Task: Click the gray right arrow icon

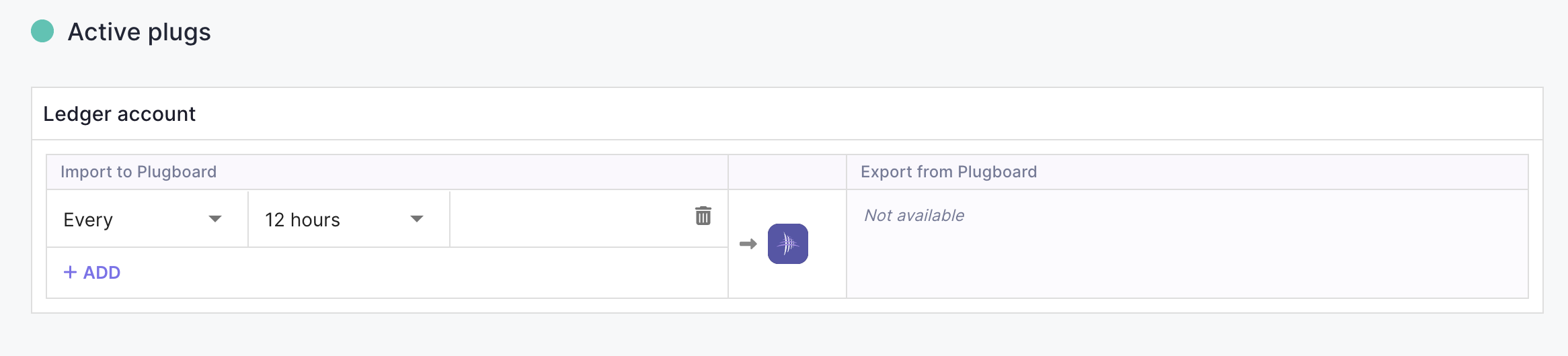Action: [748, 244]
